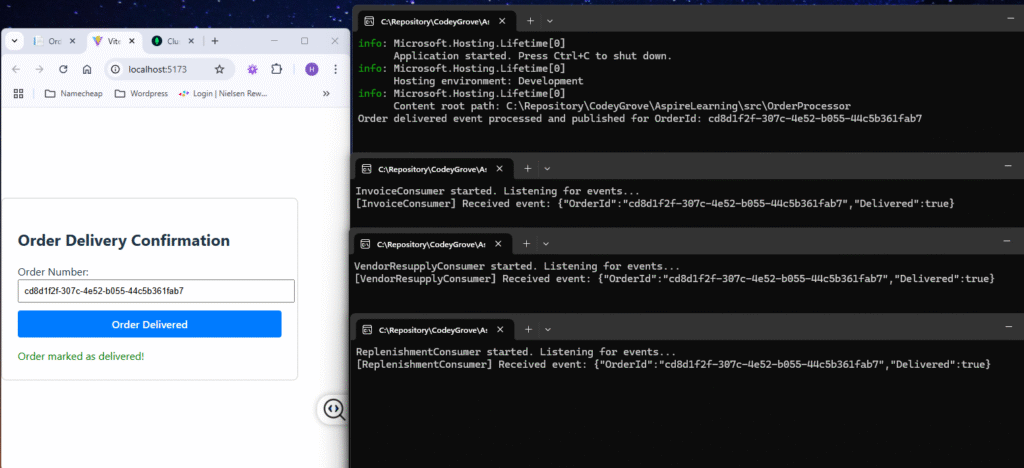
Task: Click the Order Delivered button
Action: click(x=150, y=324)
